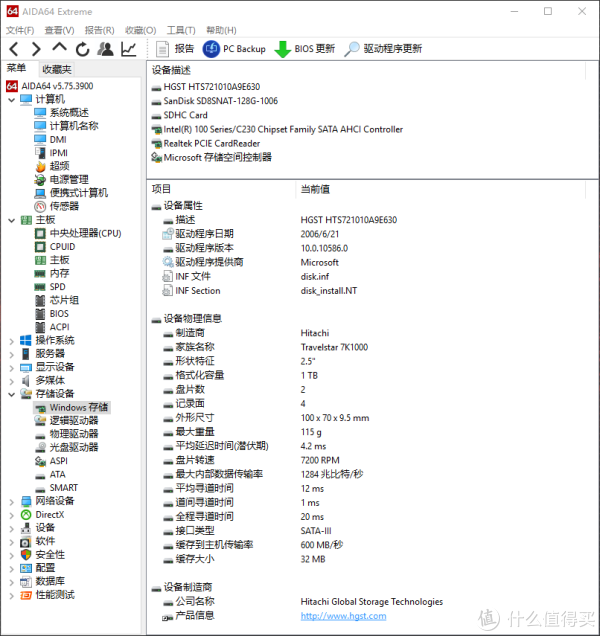The height and width of the screenshot is (636, 600).
Task: Open 驱动程序更新 driver update tool
Action: [383, 49]
